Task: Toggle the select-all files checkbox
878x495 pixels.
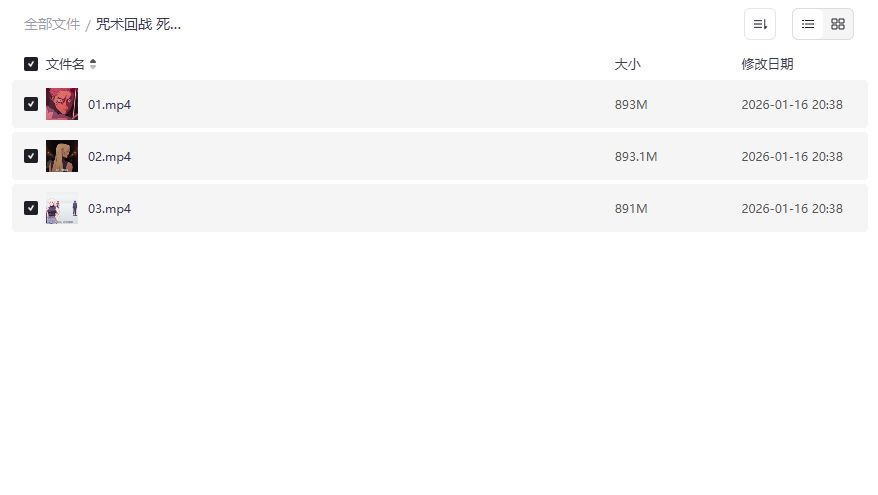Action: tap(31, 64)
